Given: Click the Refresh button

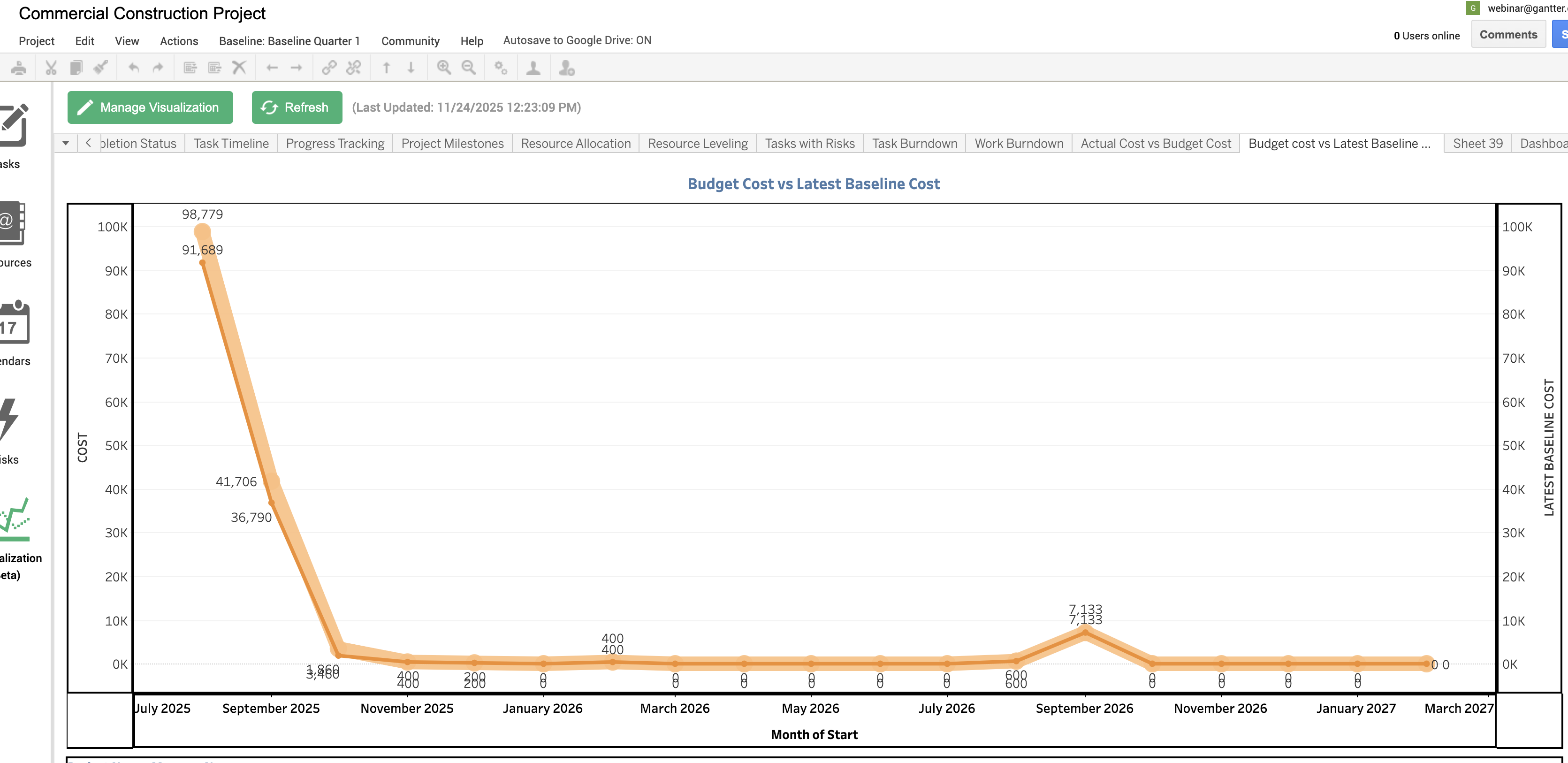Looking at the screenshot, I should click(297, 107).
